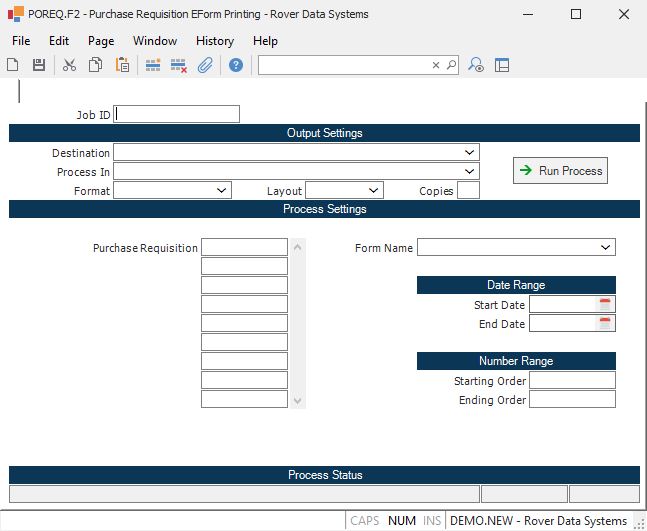Image resolution: width=647 pixels, height=531 pixels.
Task: Click the New record toolbar icon
Action: pos(13,65)
